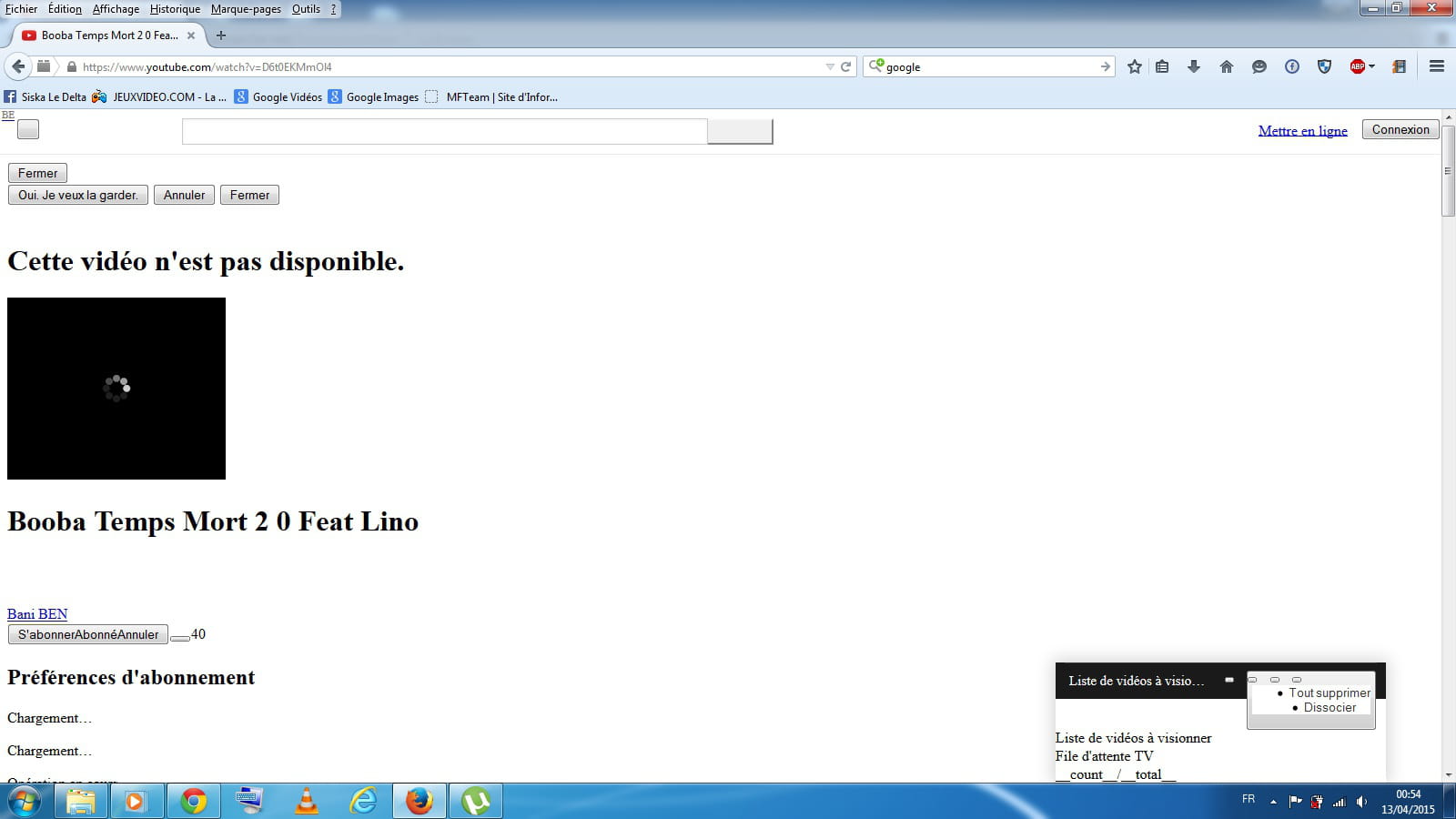Click the Facebook circle toolbar icon
The image size is (1456, 819).
pyautogui.click(x=1292, y=66)
